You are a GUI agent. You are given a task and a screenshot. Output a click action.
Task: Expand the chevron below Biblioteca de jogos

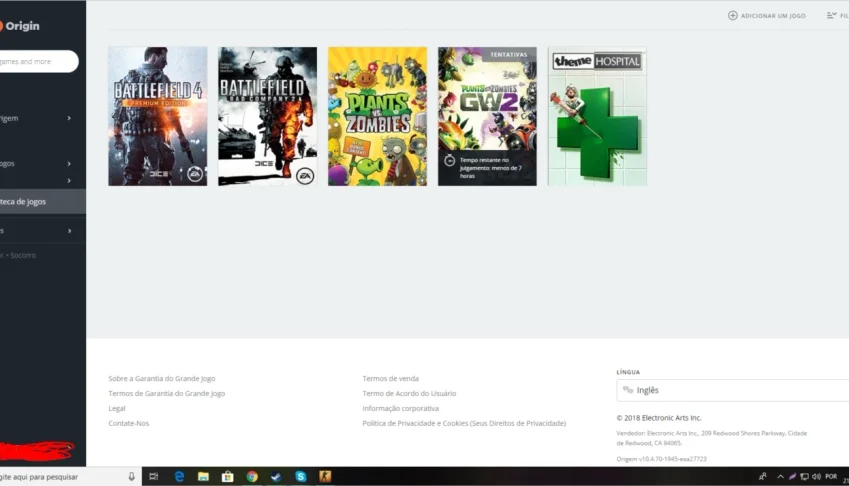[x=69, y=231]
